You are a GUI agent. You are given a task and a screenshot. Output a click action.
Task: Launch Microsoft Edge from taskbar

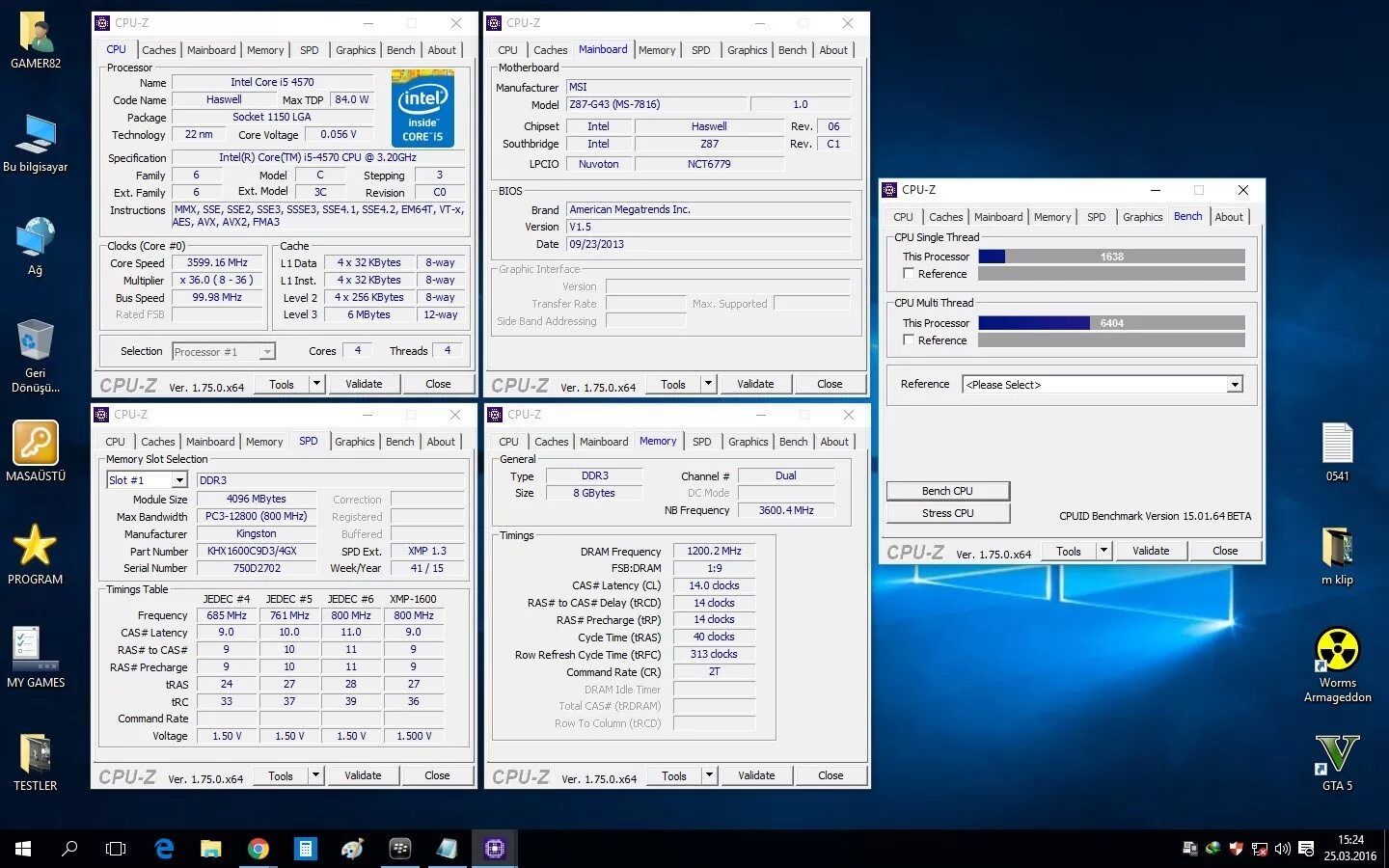(x=164, y=849)
